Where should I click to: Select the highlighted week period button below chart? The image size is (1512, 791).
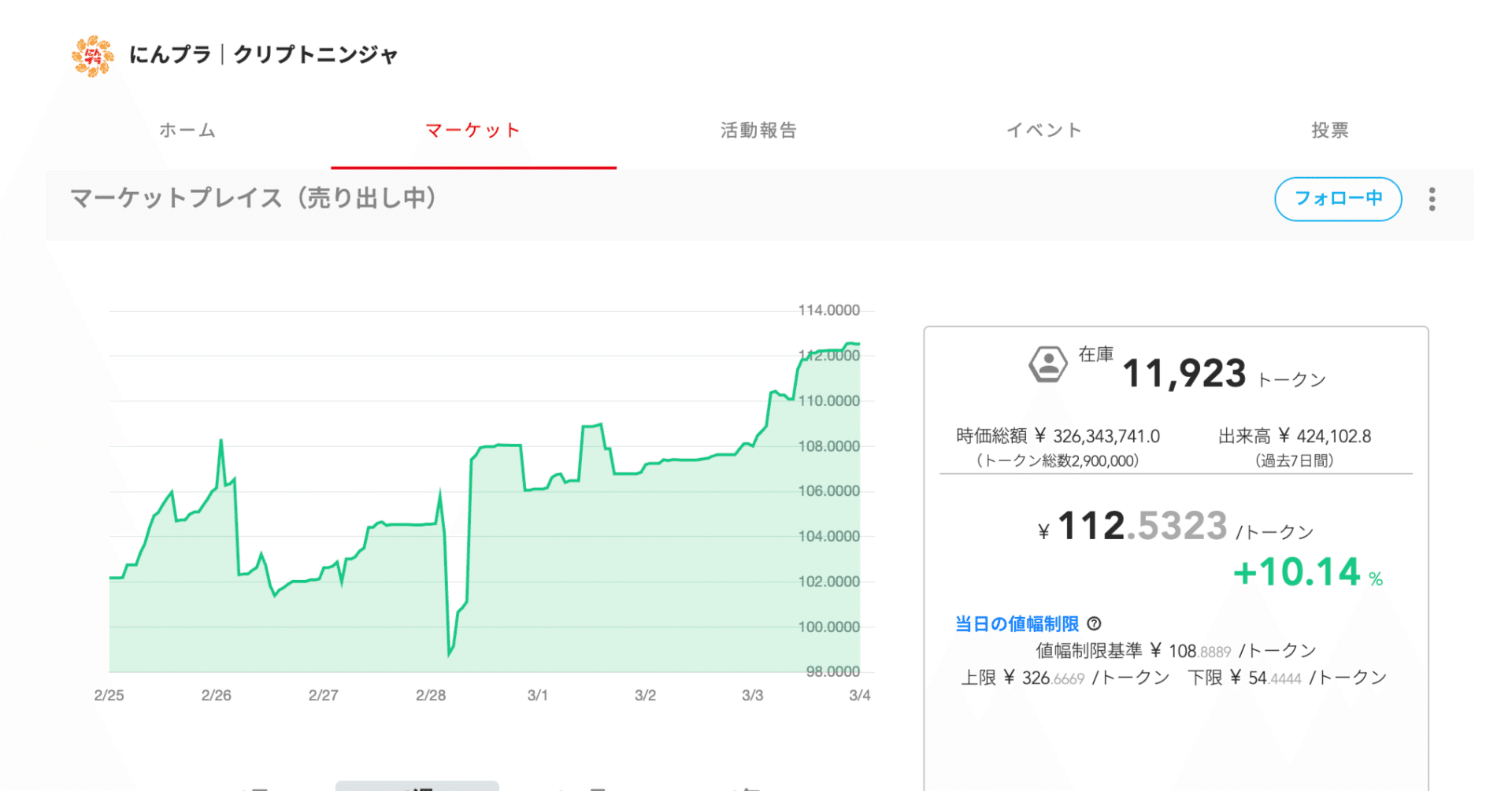point(417,786)
